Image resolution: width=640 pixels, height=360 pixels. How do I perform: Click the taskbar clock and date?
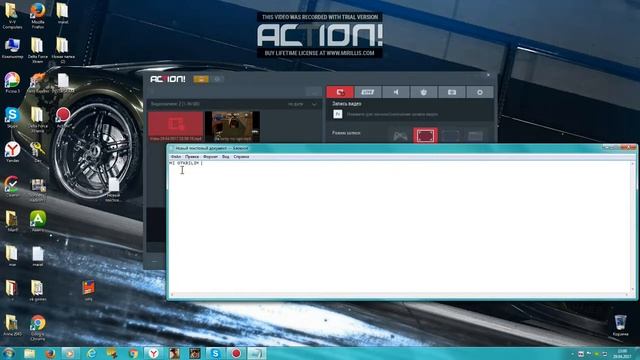click(622, 354)
